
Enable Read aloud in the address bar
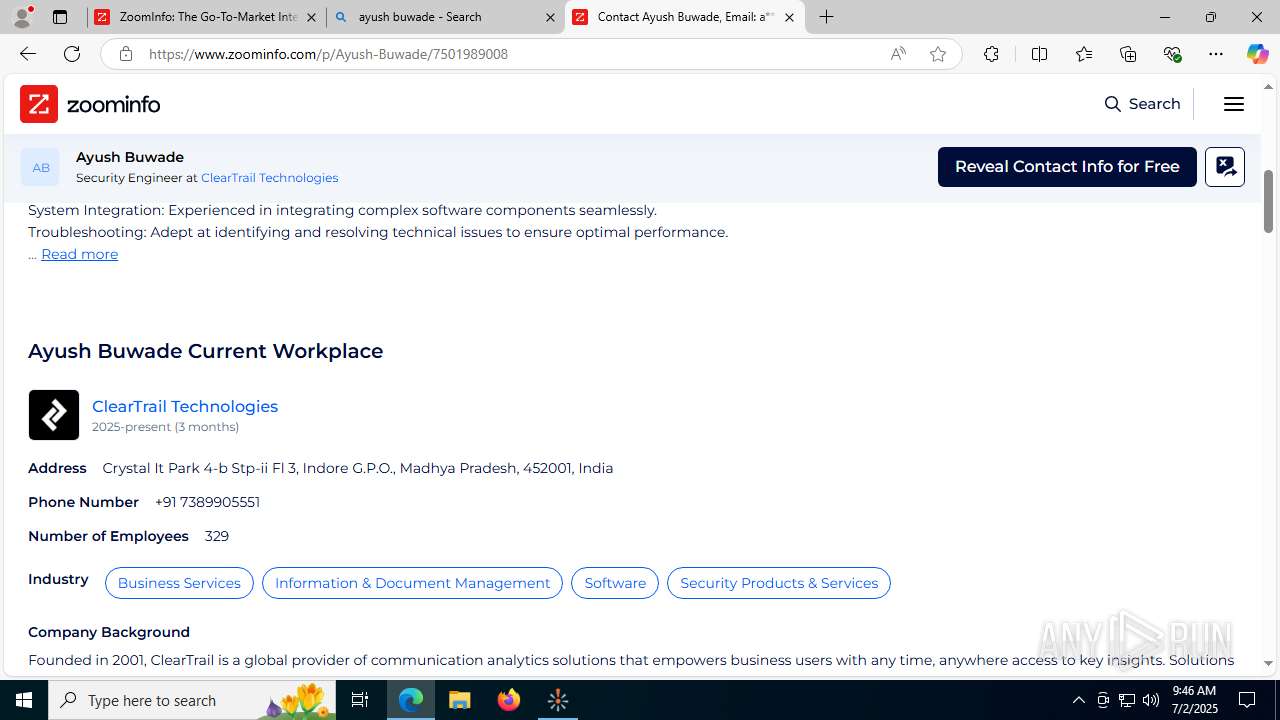point(898,54)
